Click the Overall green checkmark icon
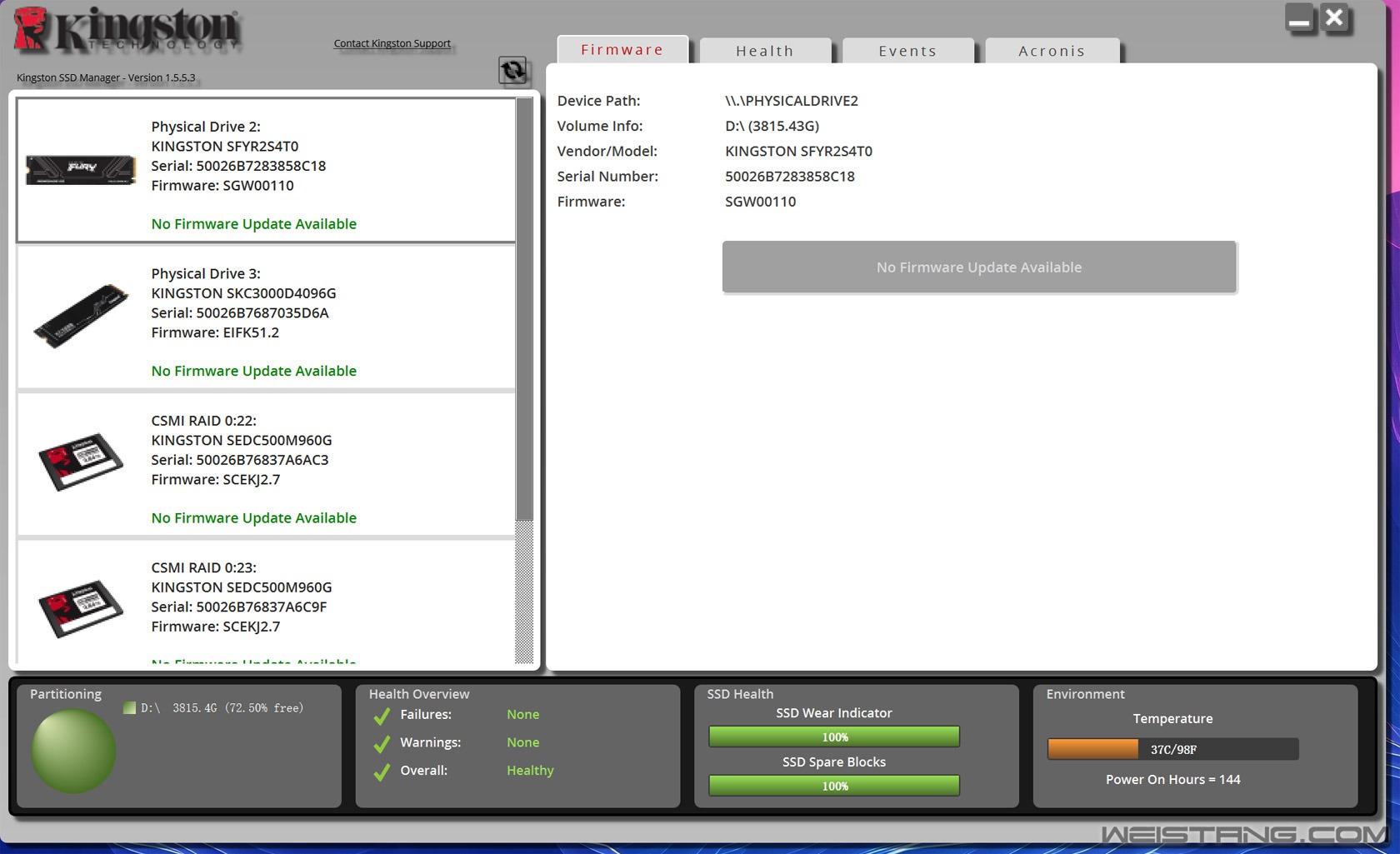This screenshot has width=1400, height=854. coord(382,772)
